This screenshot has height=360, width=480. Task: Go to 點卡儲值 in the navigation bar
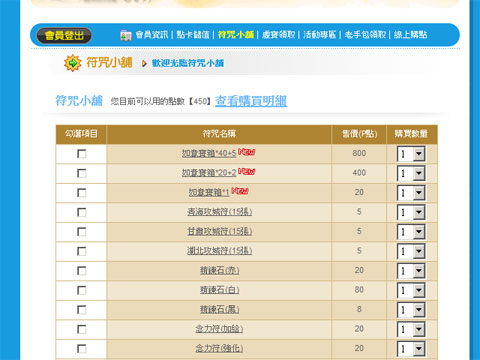coord(193,35)
